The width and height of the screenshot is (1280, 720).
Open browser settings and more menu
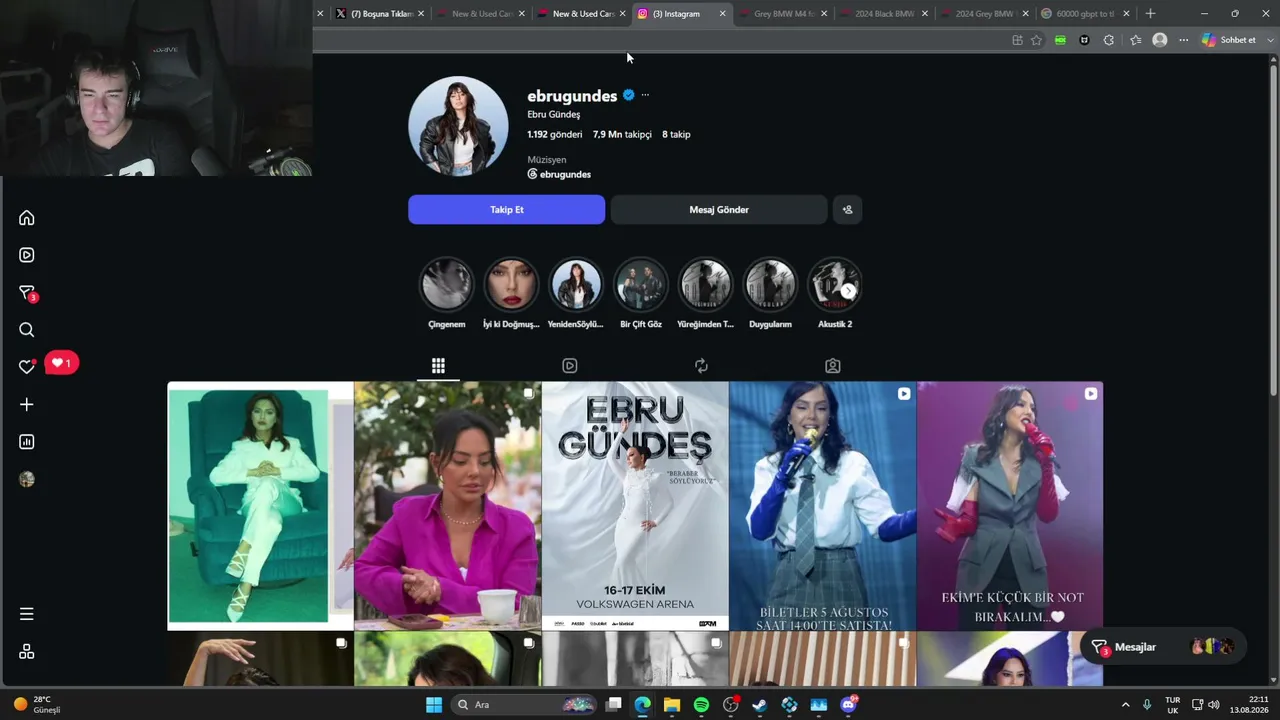pyautogui.click(x=1184, y=40)
